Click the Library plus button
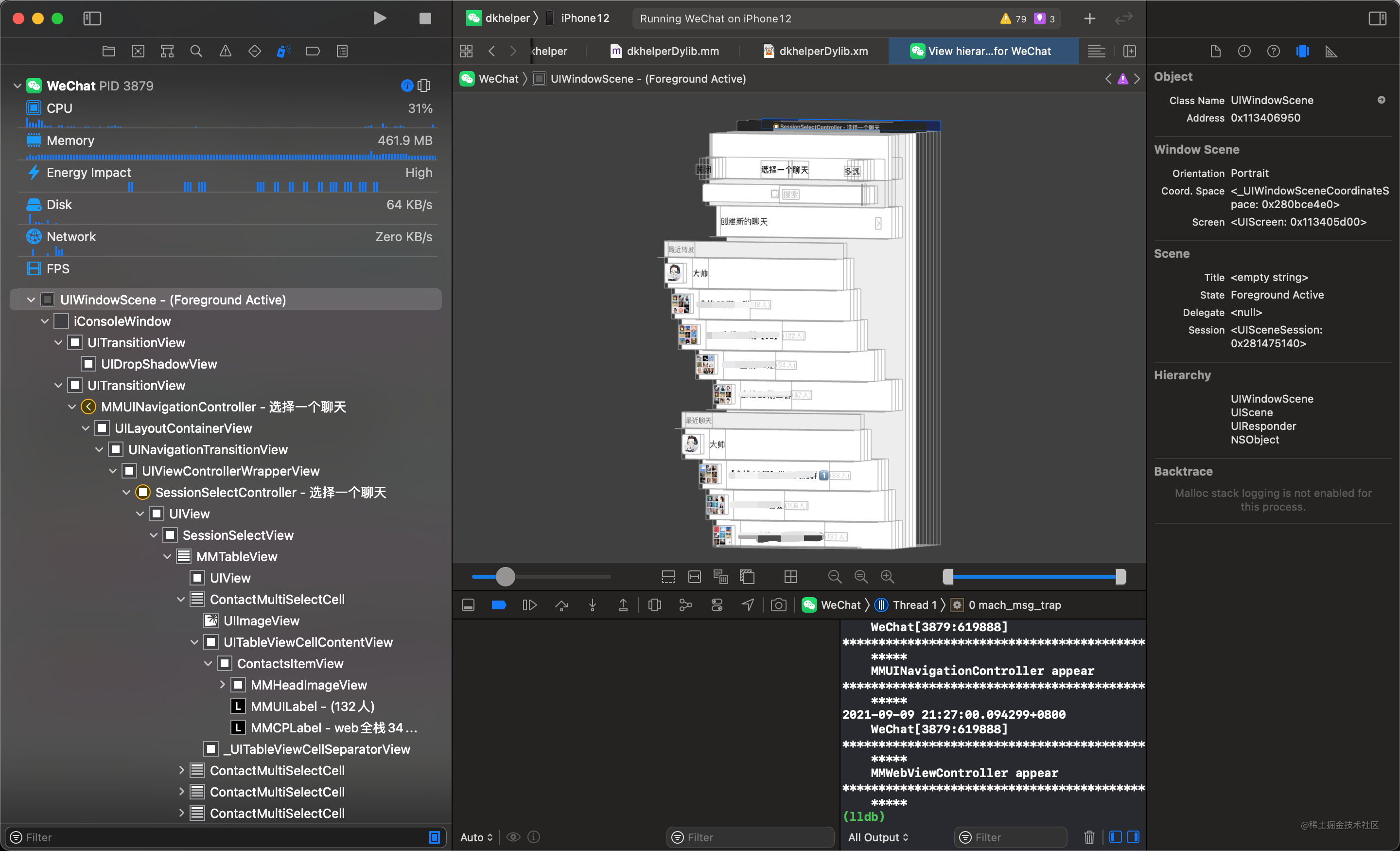This screenshot has height=851, width=1400. (1089, 19)
